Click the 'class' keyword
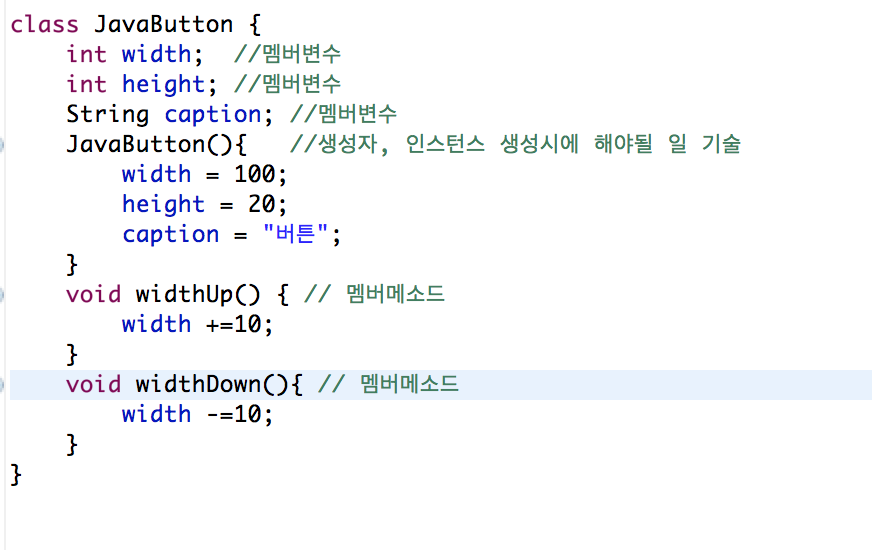Image resolution: width=872 pixels, height=550 pixels. (x=44, y=24)
